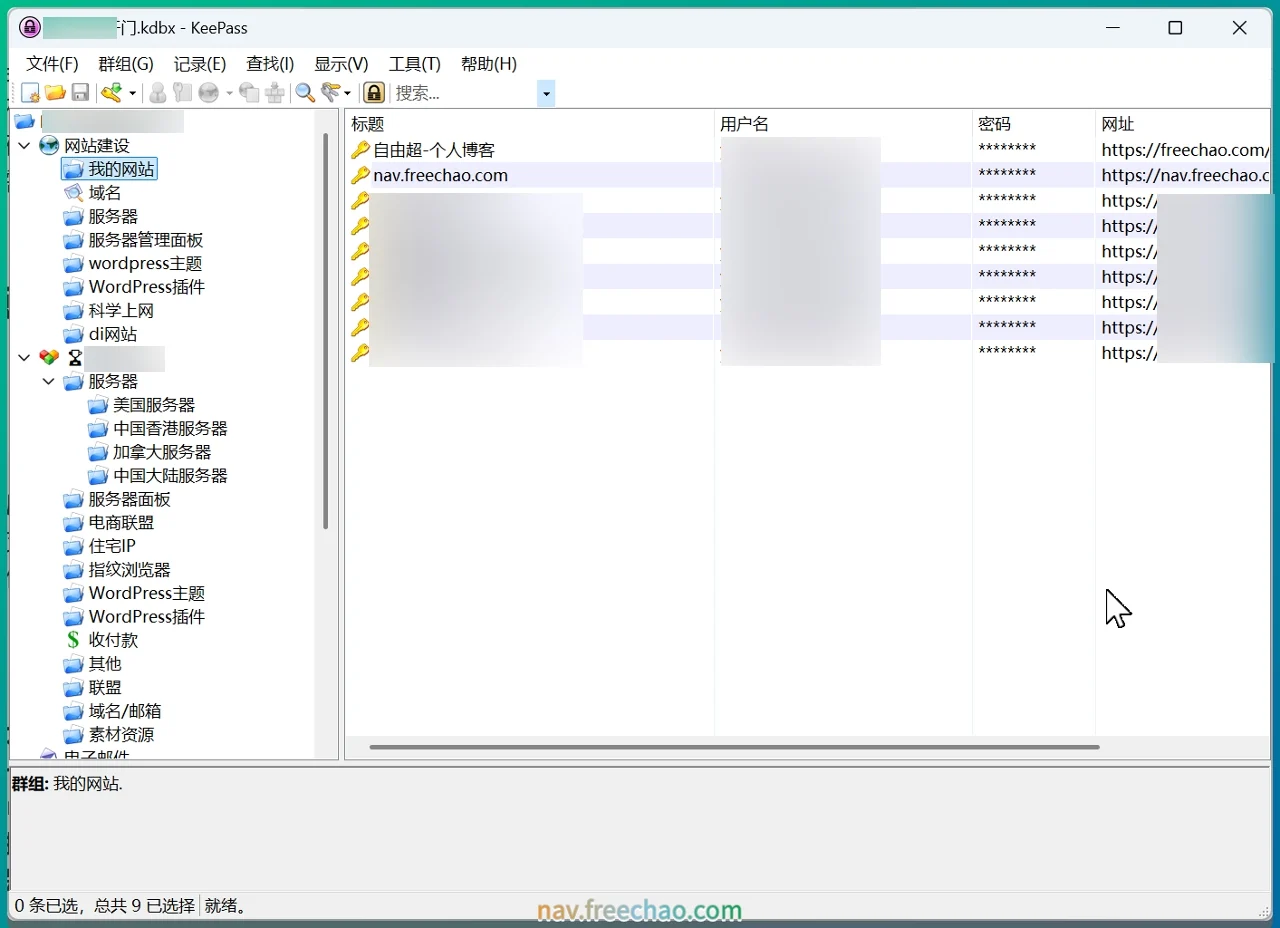Viewport: 1280px width, 928px height.
Task: Click into the 搜索 quick search field
Action: (464, 93)
